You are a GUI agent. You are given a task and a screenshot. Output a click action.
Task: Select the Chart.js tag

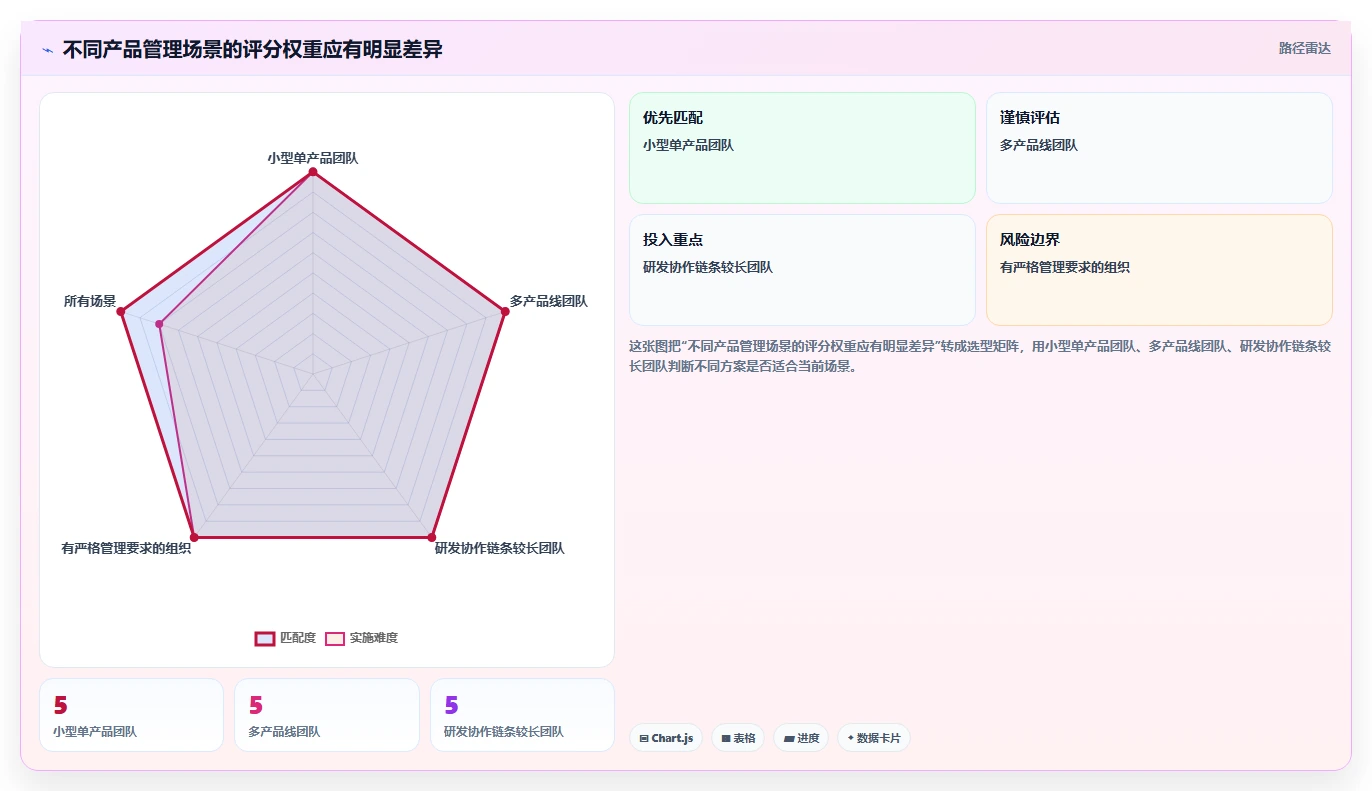click(x=666, y=738)
